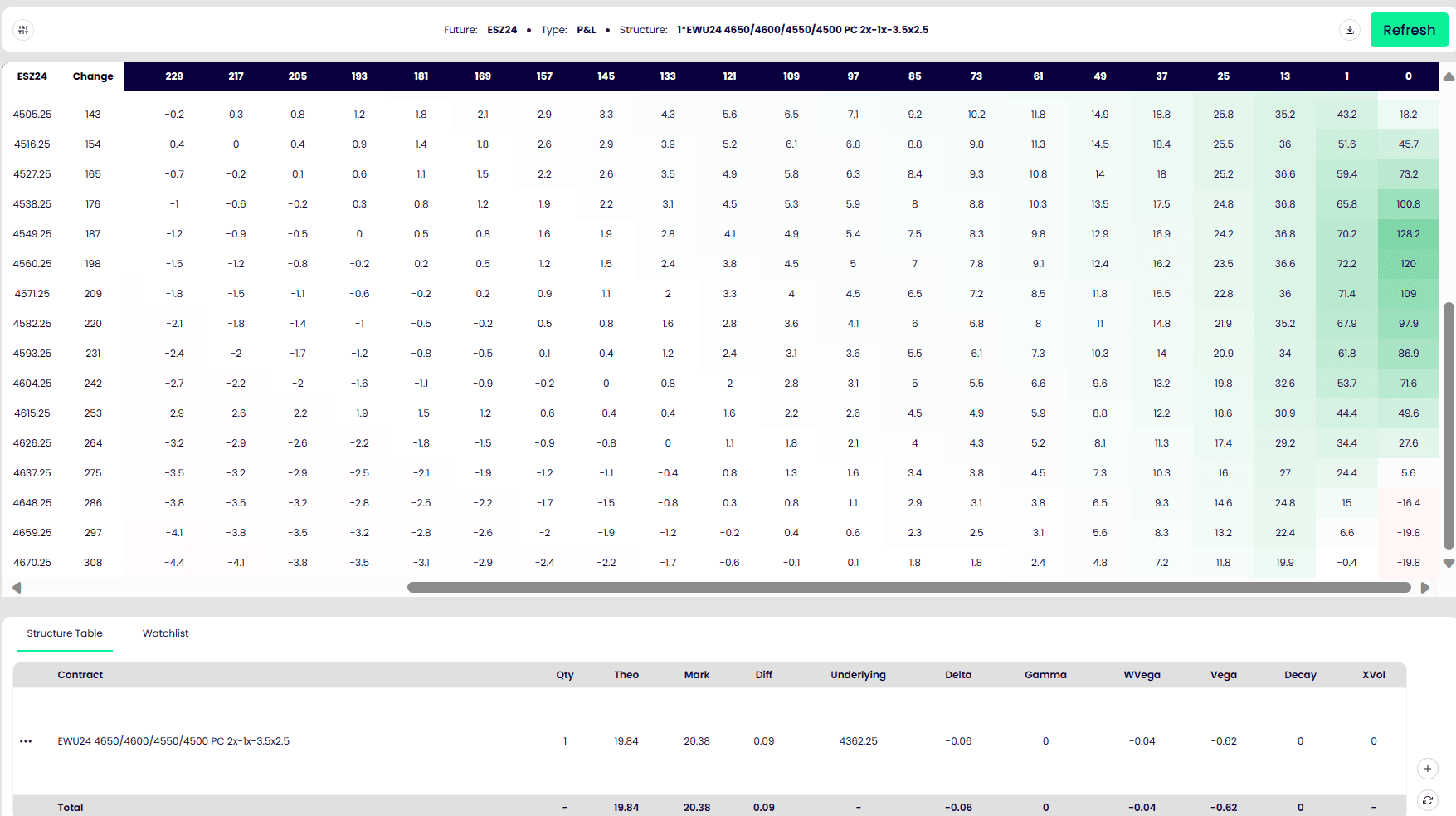Open three-dot menu for EWU24 row
The width and height of the screenshot is (1456, 816).
[26, 741]
